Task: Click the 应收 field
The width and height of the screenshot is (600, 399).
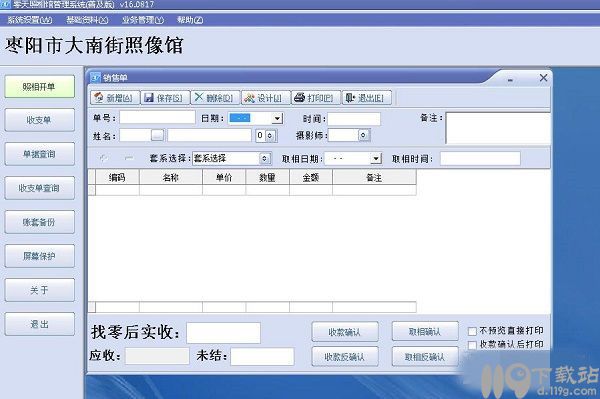Action: pos(157,356)
